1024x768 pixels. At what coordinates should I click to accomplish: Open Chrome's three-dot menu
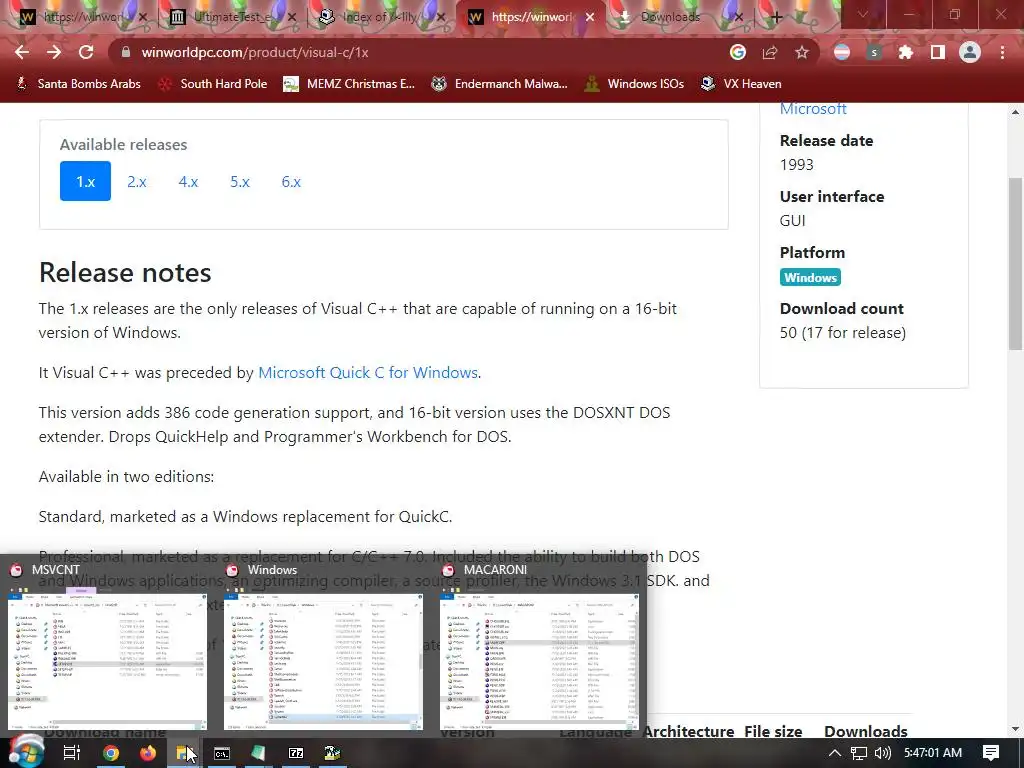1002,52
